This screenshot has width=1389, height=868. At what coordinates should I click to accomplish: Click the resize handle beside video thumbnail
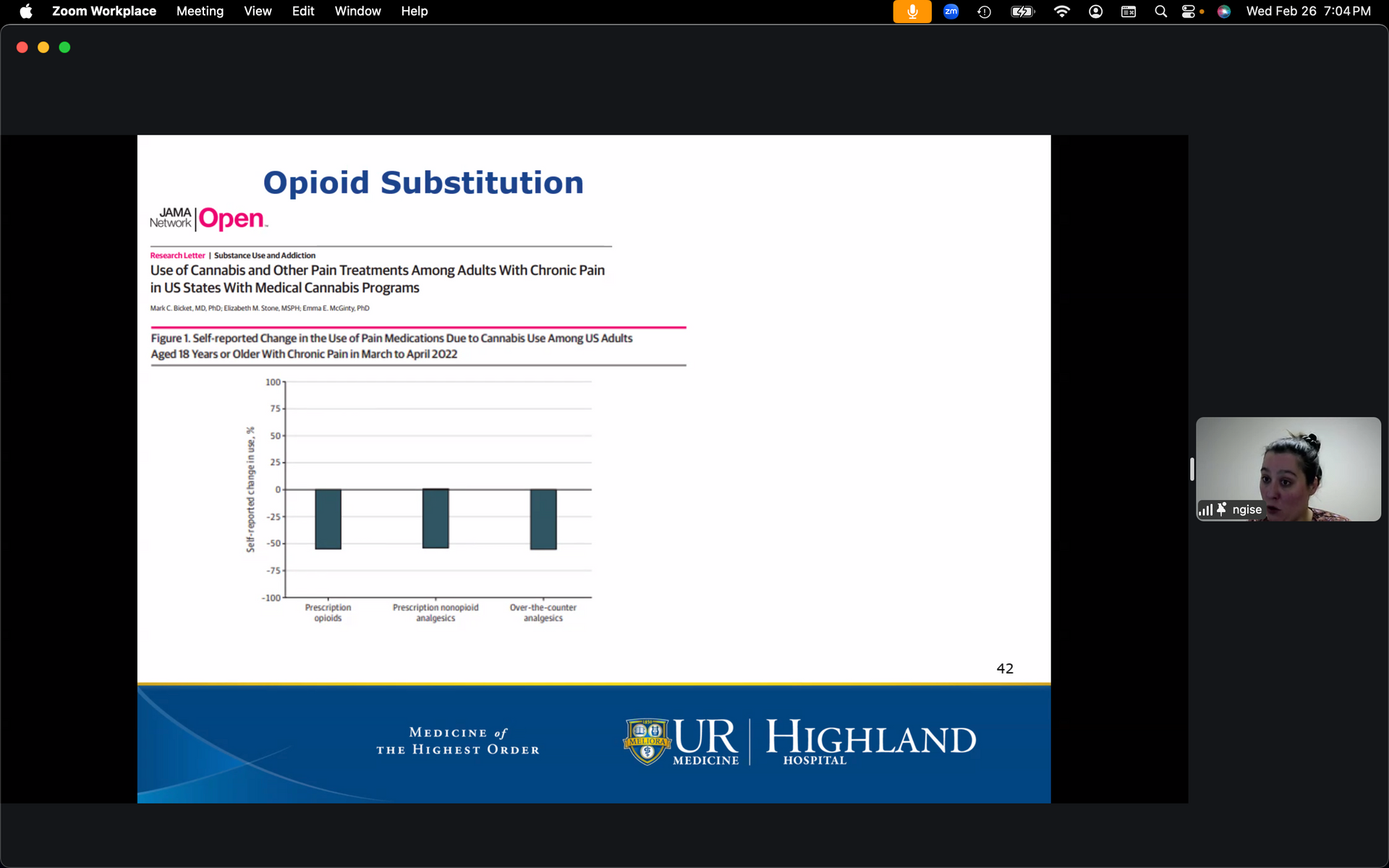pos(1192,469)
